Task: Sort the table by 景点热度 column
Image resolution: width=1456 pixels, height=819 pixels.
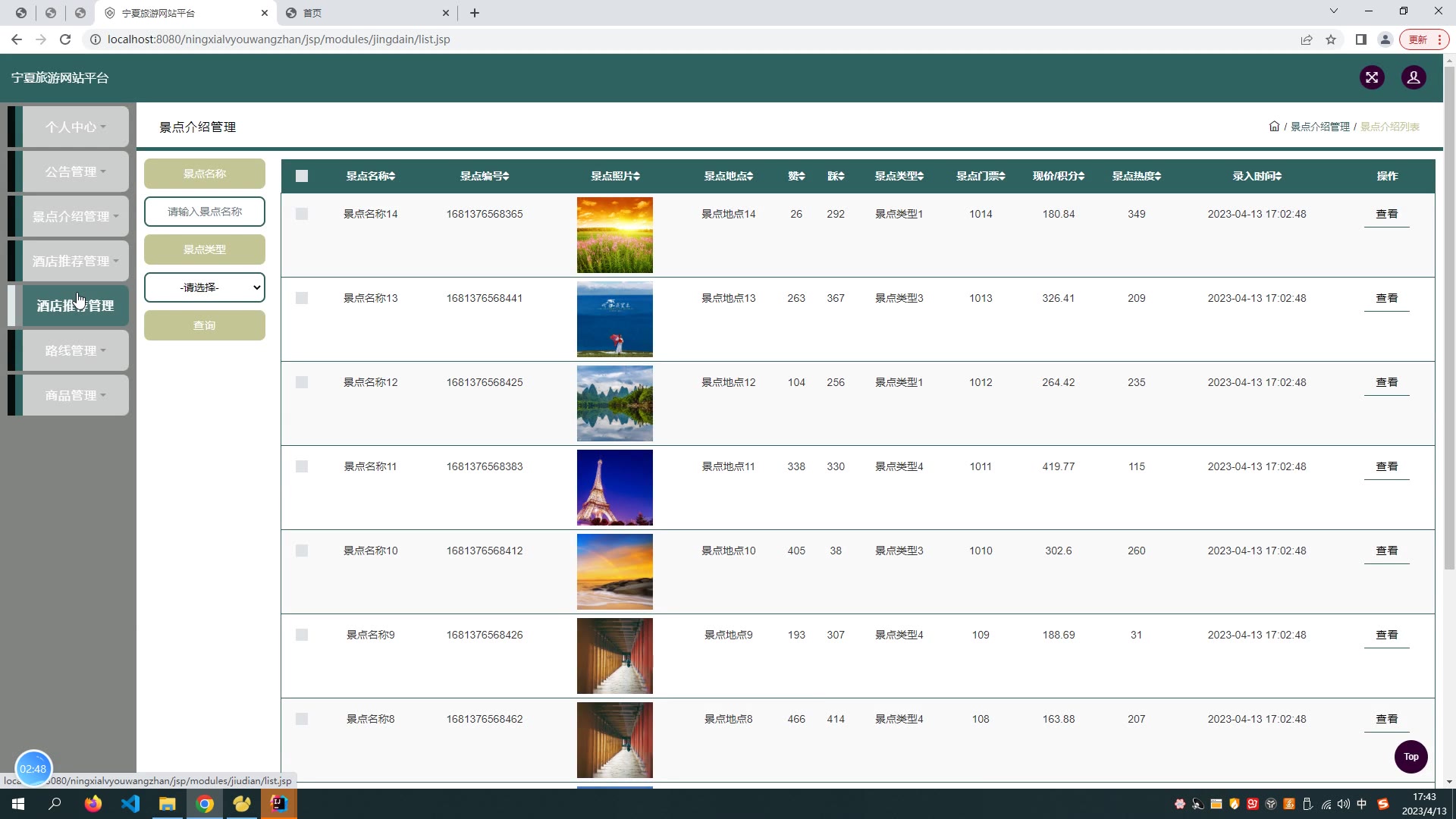Action: (1136, 176)
